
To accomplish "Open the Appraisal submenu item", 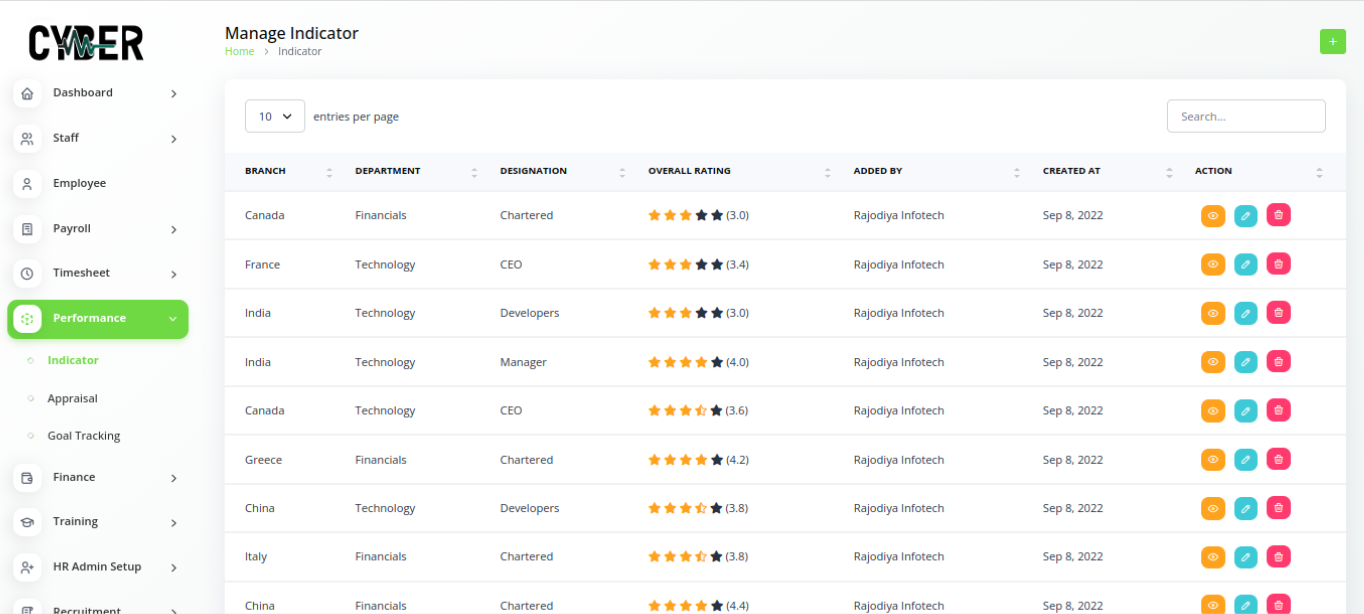I will coord(72,398).
